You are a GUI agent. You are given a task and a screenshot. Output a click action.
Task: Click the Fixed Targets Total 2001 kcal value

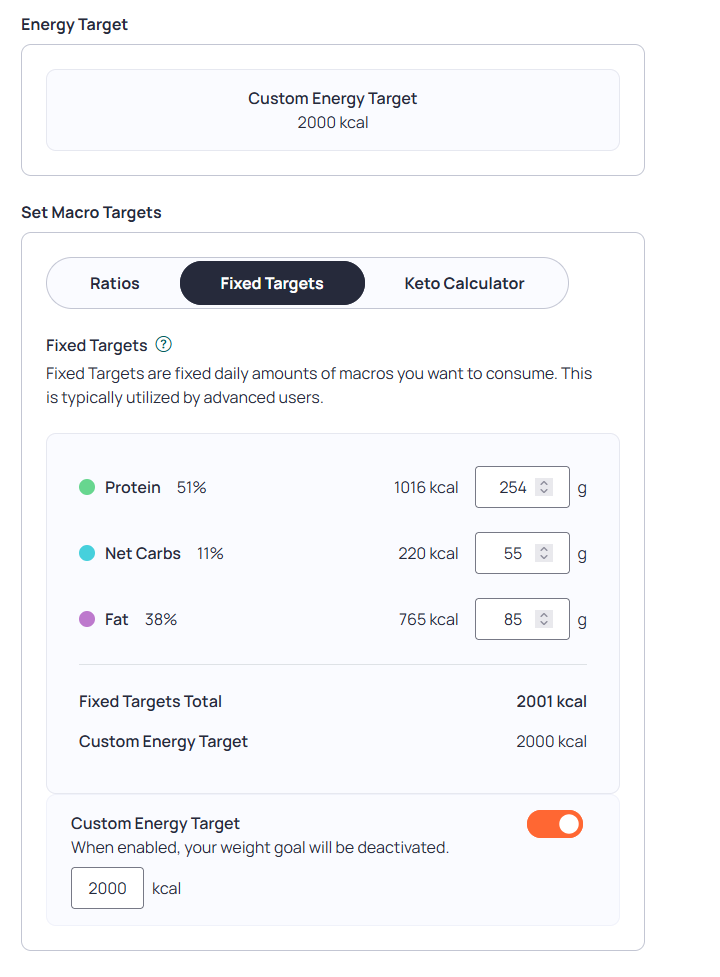coord(551,702)
